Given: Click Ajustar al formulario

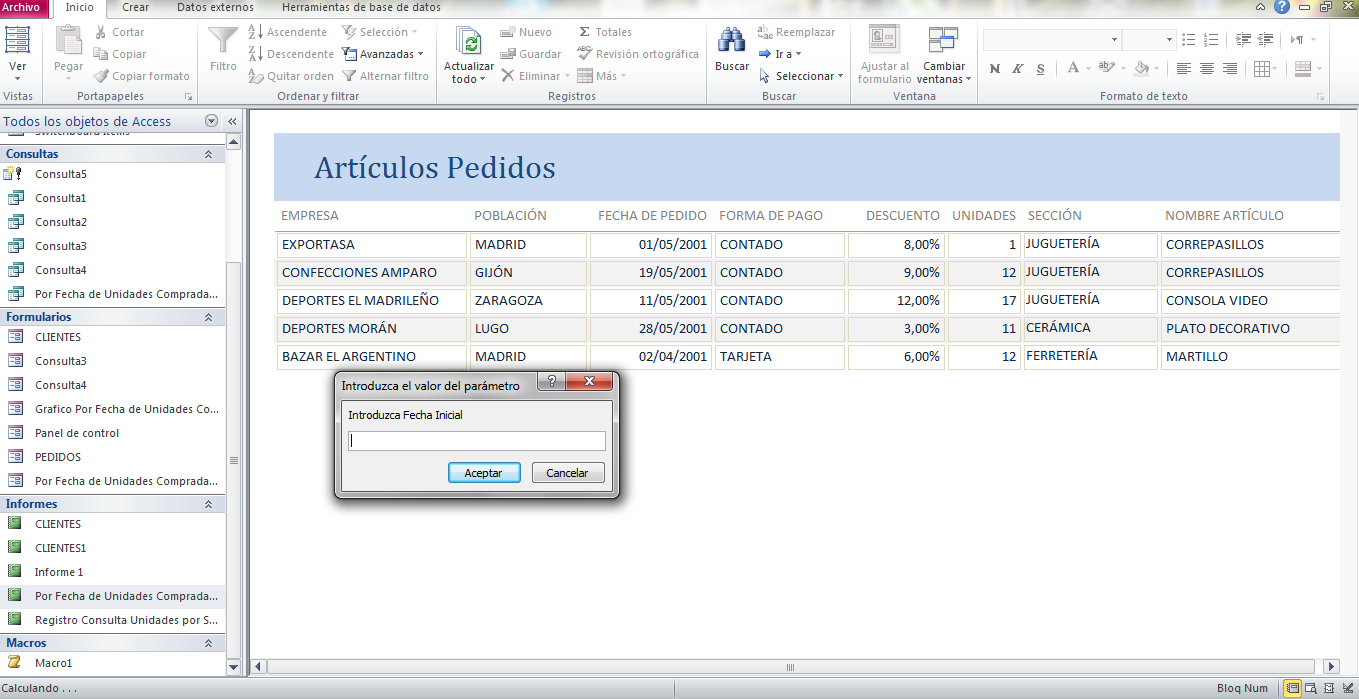Looking at the screenshot, I should tap(884, 54).
